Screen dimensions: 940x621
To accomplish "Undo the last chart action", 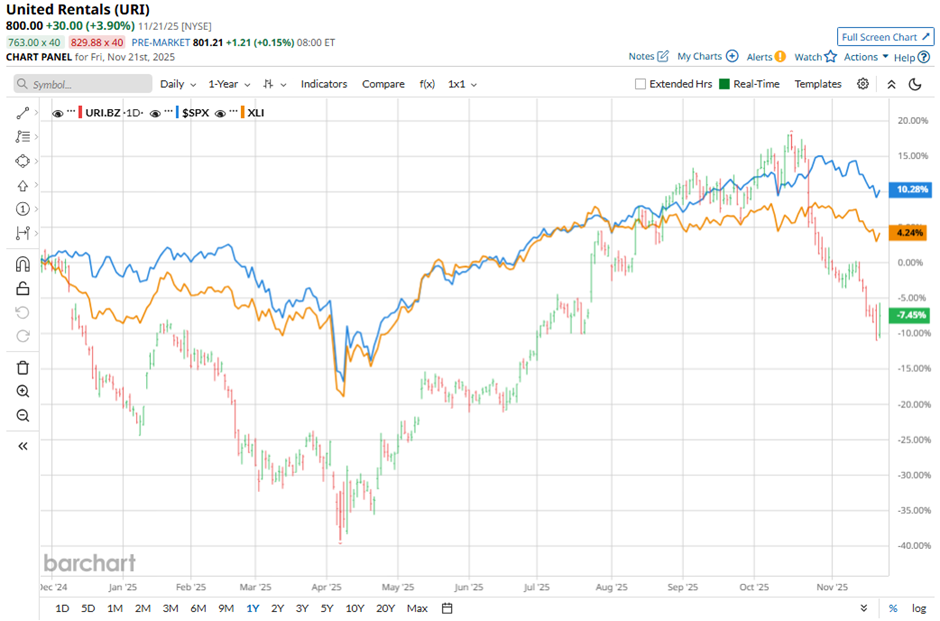I will pos(22,312).
